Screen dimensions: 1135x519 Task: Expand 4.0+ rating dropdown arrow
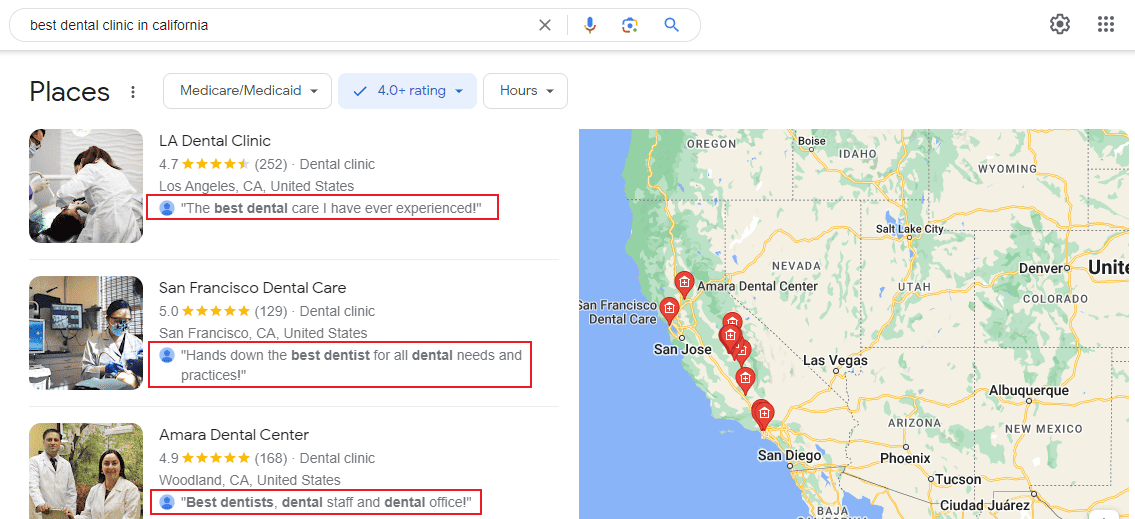click(459, 91)
